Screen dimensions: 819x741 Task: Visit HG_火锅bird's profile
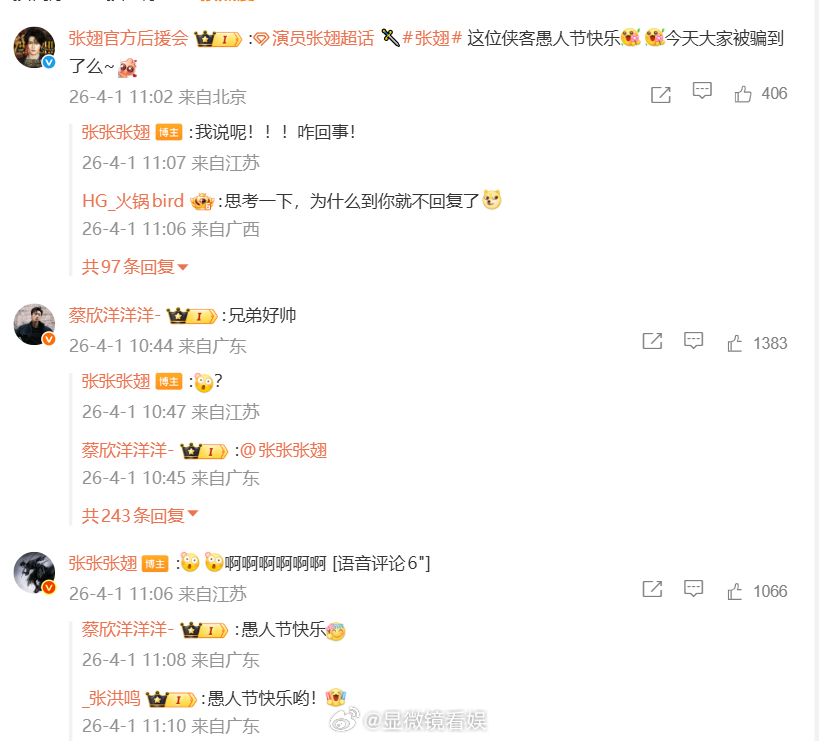point(133,201)
